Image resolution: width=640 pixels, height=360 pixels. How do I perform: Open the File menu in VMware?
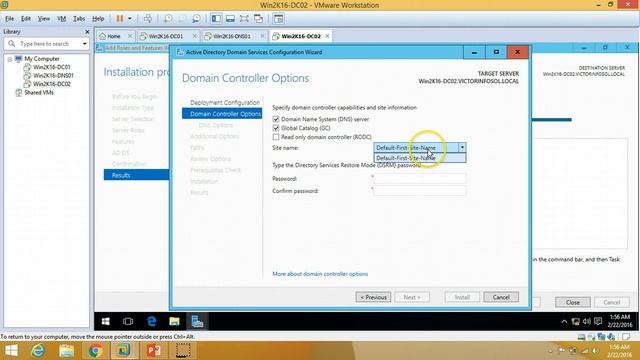tap(9, 19)
